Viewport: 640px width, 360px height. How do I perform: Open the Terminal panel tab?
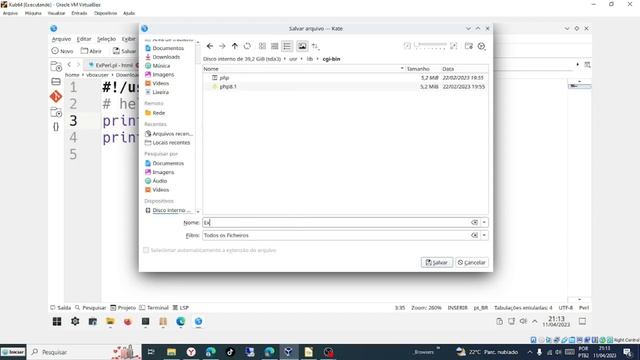coord(154,308)
